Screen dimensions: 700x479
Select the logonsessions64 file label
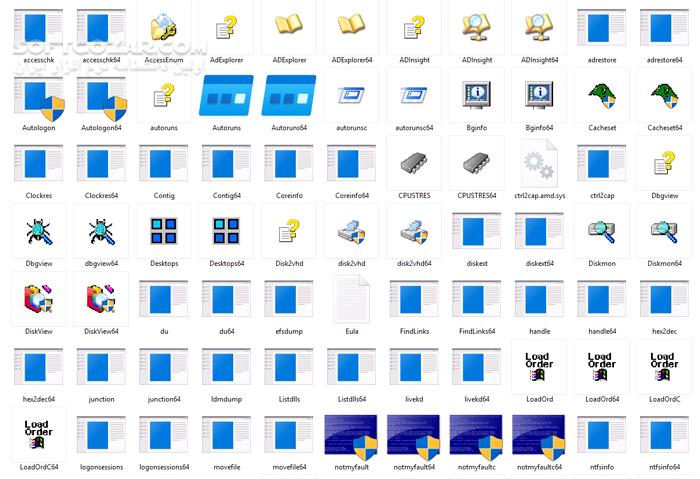click(164, 467)
